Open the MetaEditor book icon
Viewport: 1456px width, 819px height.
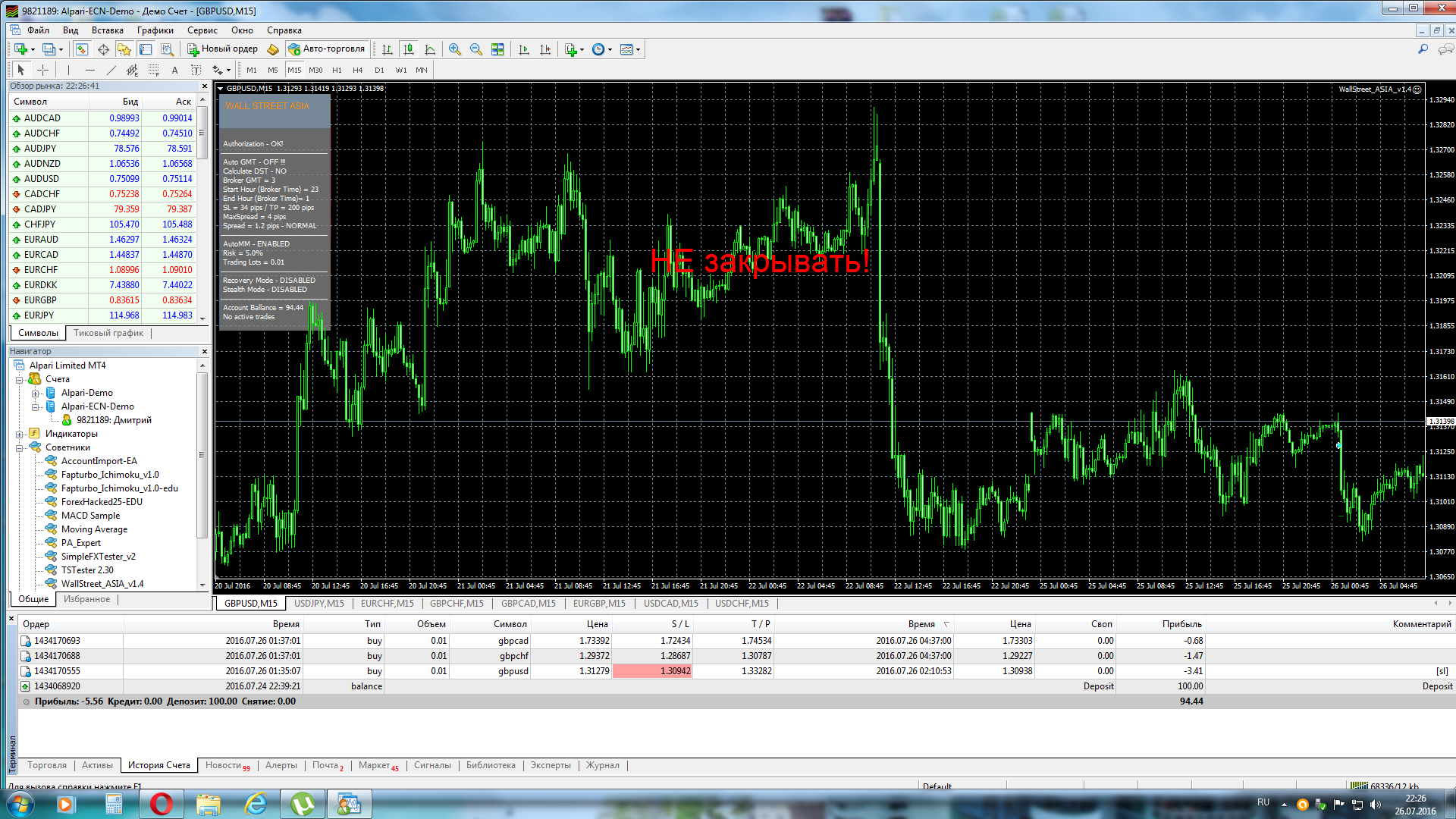tap(273, 49)
